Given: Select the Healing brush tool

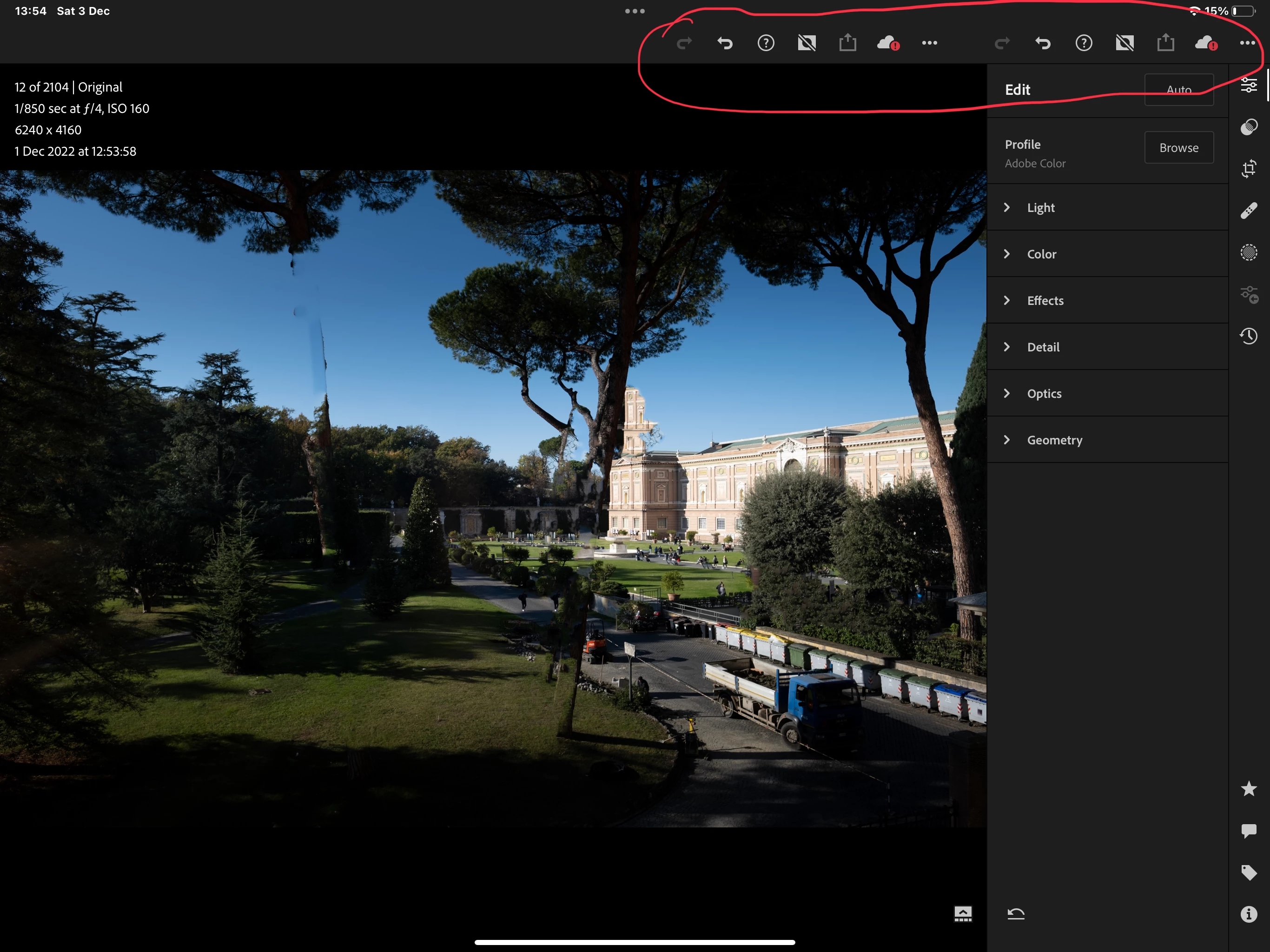Looking at the screenshot, I should 1249,211.
